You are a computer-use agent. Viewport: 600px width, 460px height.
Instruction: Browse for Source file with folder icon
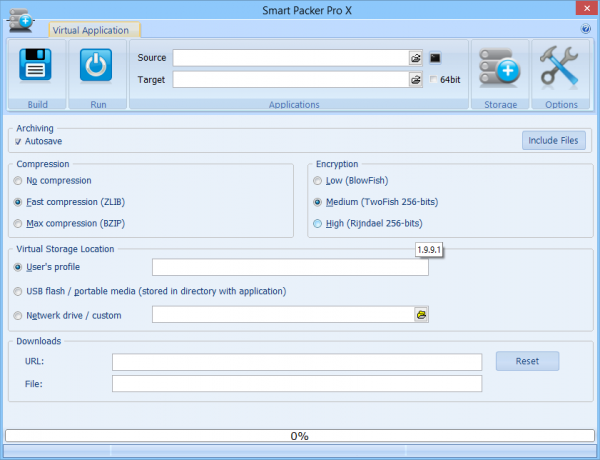(x=416, y=58)
